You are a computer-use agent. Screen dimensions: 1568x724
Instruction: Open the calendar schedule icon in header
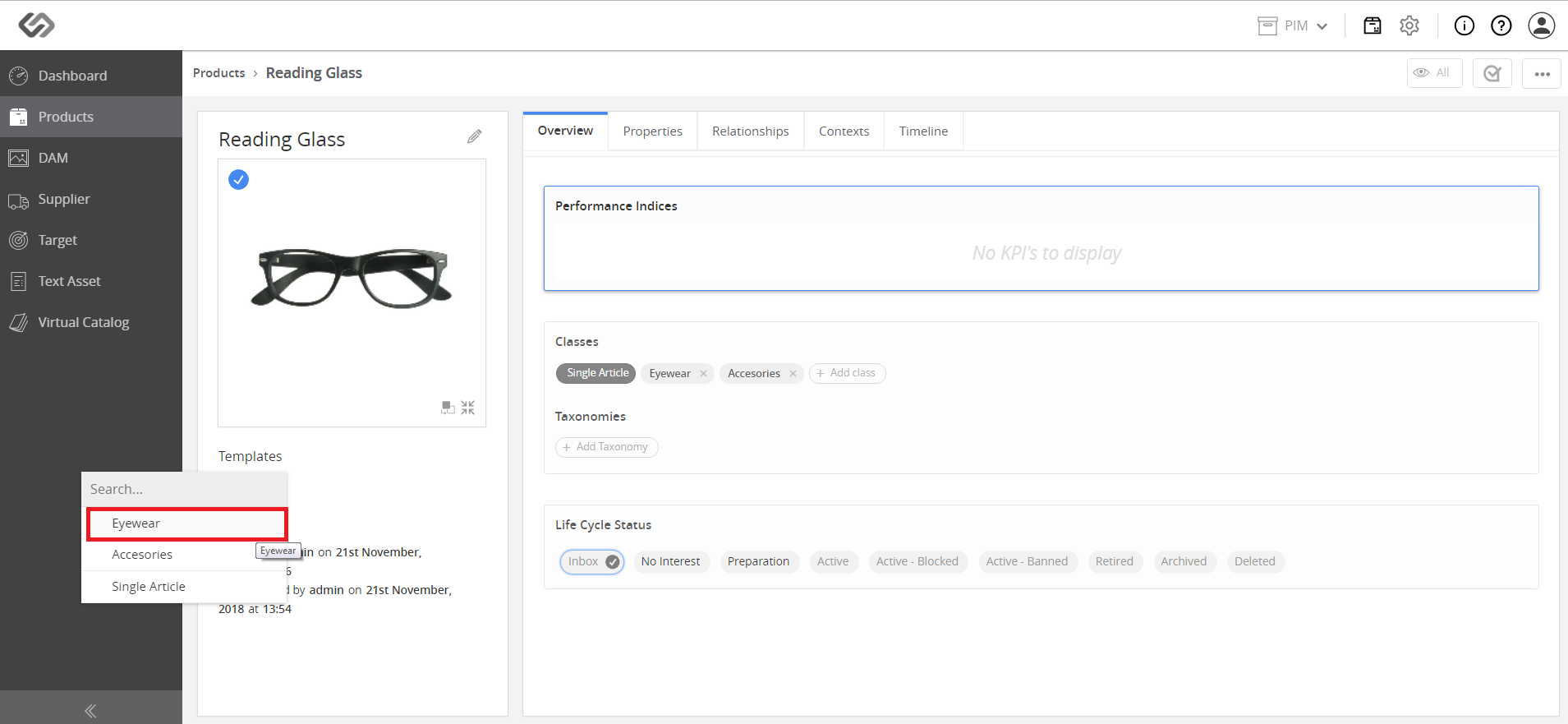(x=1373, y=25)
